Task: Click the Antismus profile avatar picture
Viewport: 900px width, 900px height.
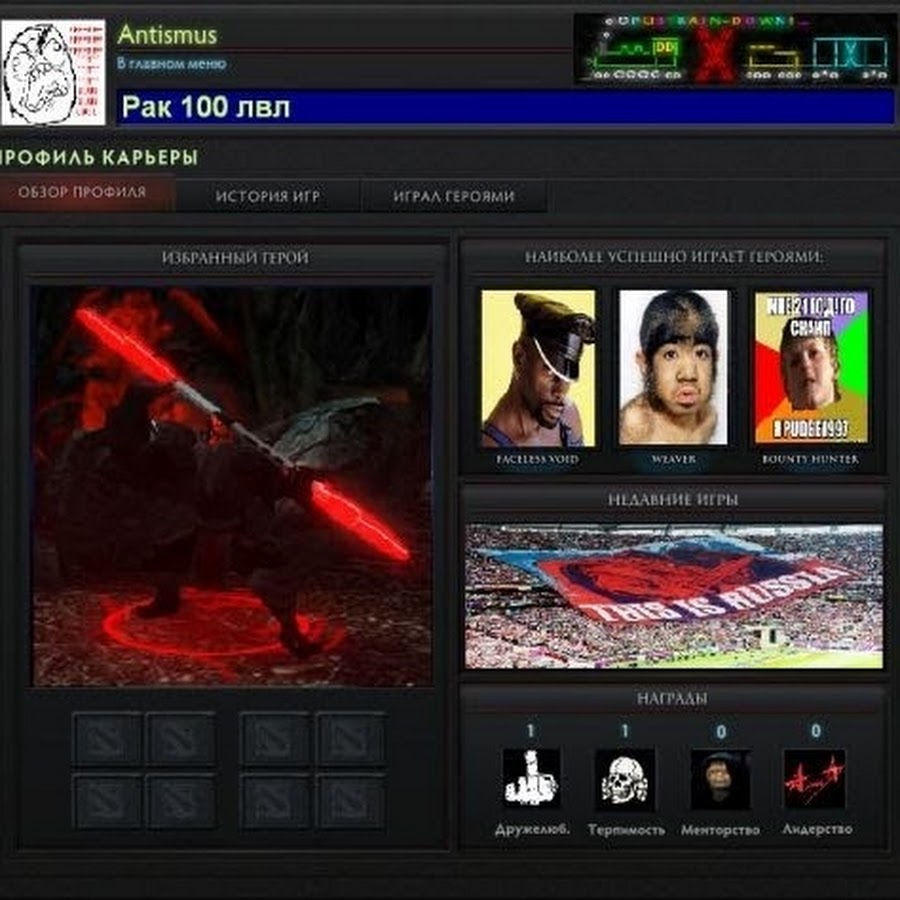Action: point(53,73)
